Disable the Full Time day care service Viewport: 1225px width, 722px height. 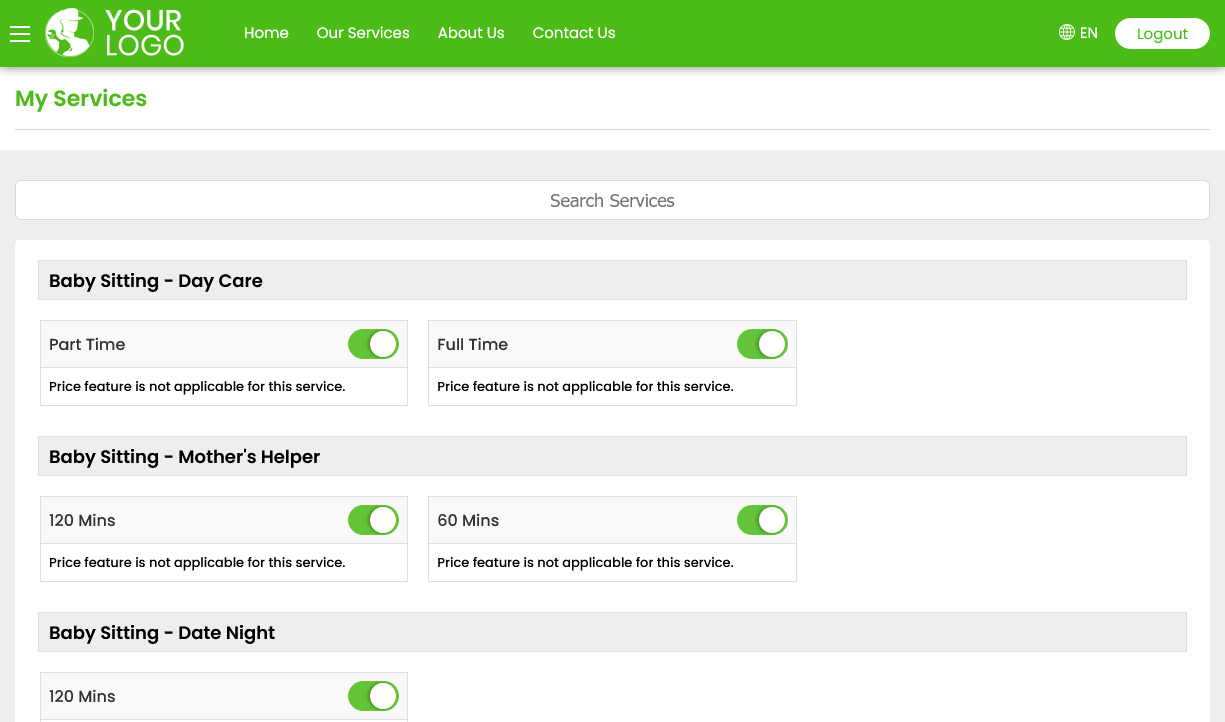pyautogui.click(x=762, y=343)
